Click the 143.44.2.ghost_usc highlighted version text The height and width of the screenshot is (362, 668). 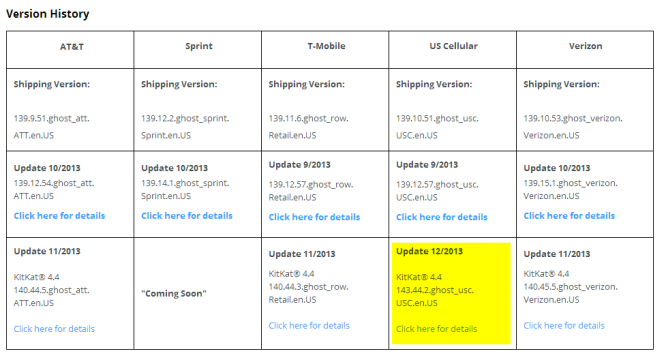(435, 290)
